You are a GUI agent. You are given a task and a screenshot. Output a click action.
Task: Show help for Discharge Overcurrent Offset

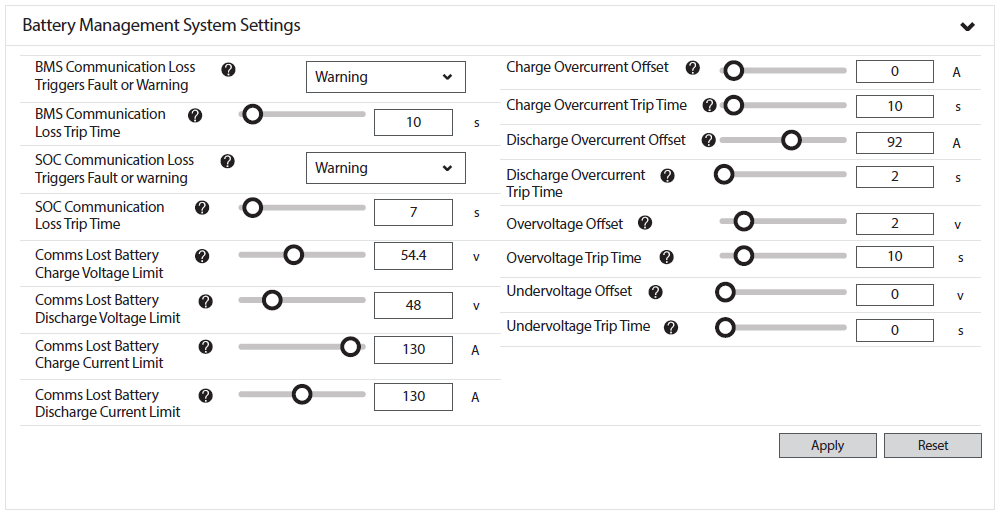709,140
